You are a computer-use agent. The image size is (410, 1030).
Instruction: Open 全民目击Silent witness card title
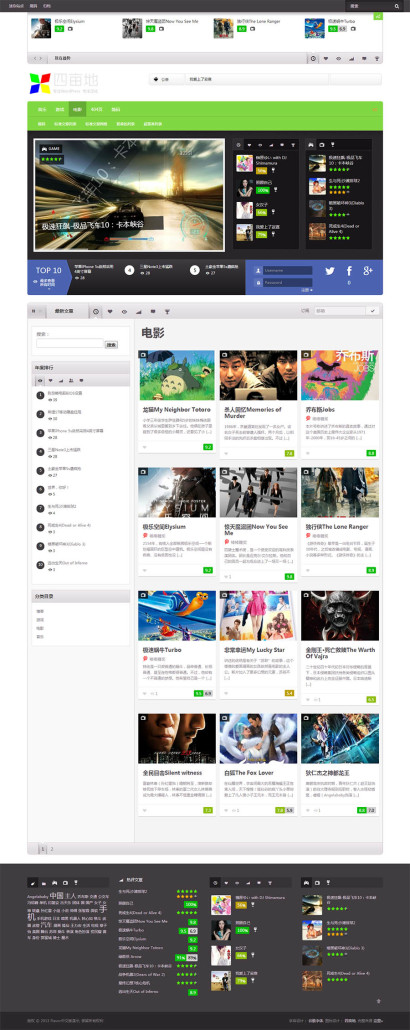[172, 772]
